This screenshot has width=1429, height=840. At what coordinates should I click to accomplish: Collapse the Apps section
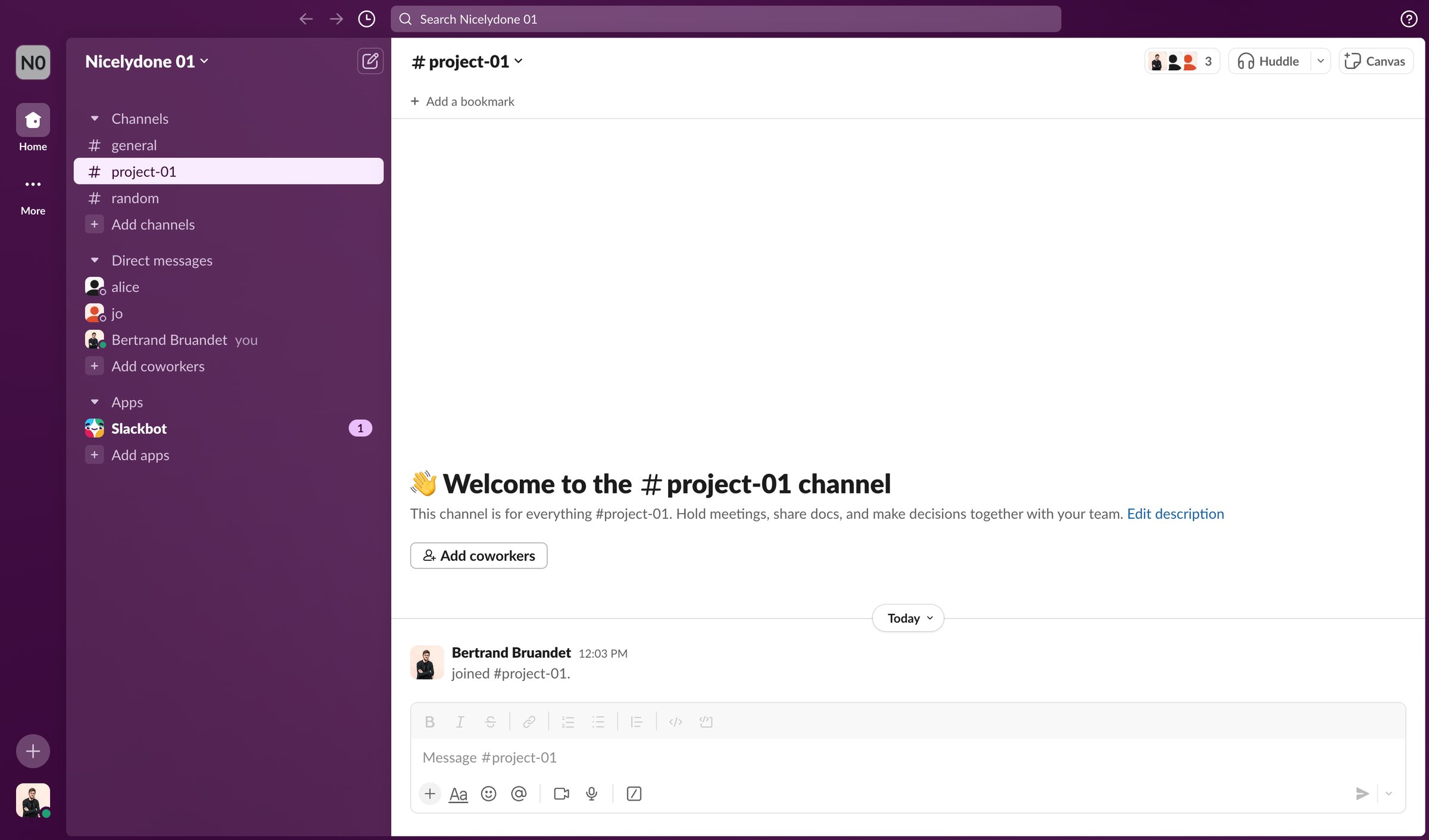(x=95, y=402)
